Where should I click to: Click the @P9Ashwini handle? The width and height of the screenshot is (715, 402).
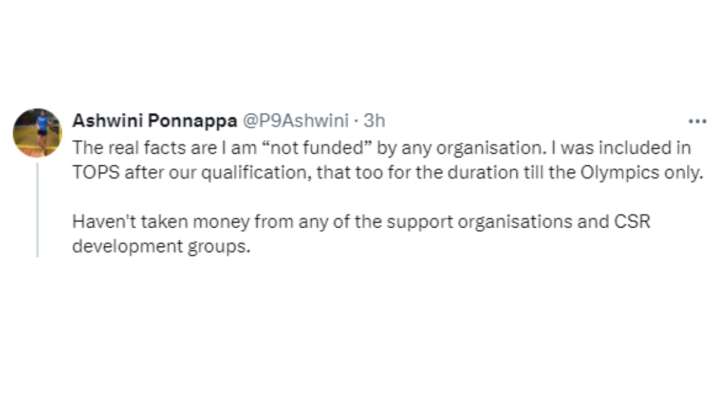tap(296, 121)
